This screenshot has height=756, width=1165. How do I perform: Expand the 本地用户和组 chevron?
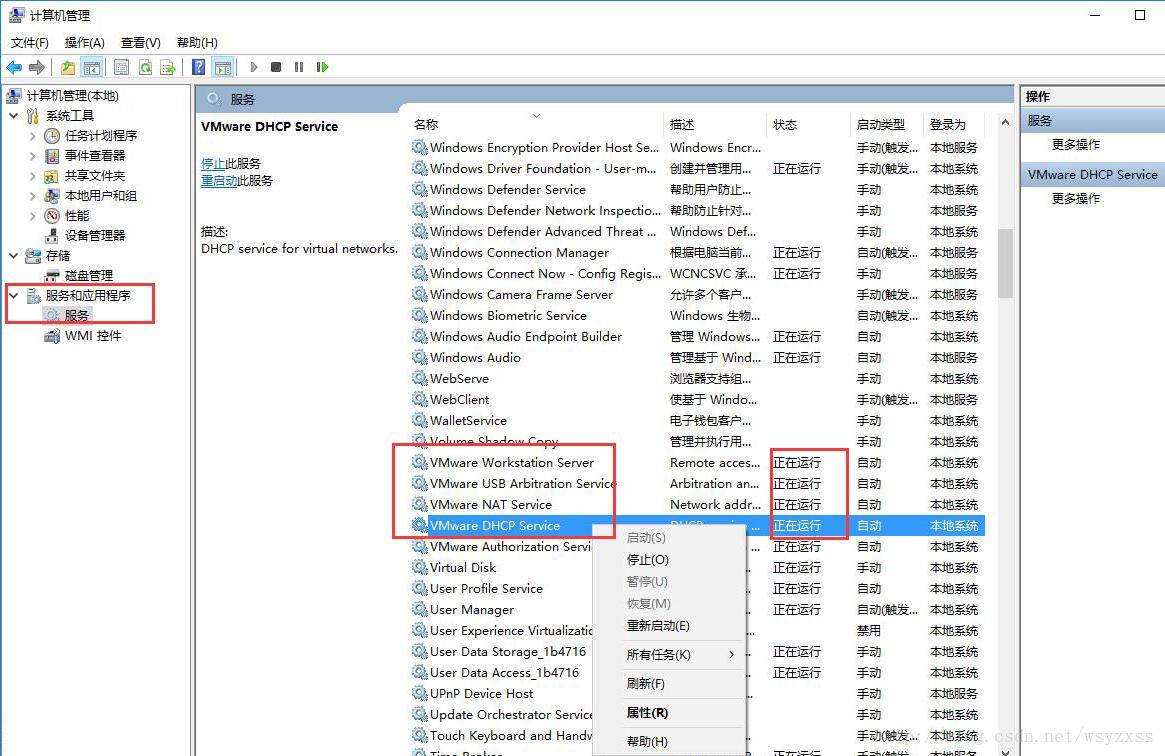(x=32, y=196)
